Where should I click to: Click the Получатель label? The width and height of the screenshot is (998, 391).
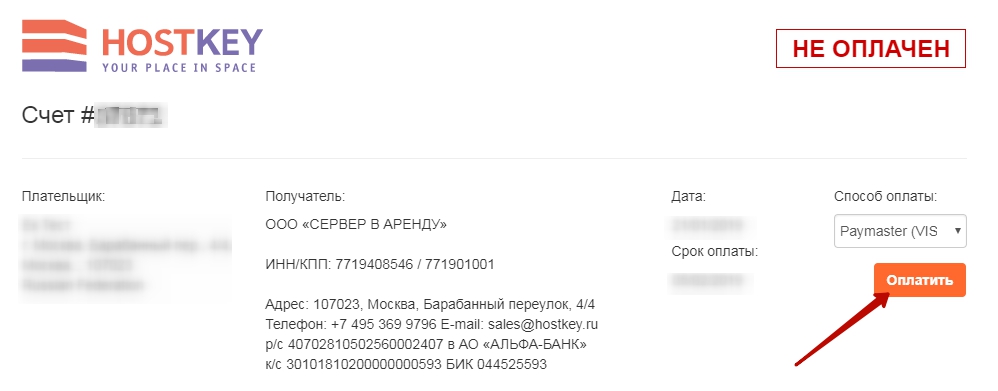[305, 196]
